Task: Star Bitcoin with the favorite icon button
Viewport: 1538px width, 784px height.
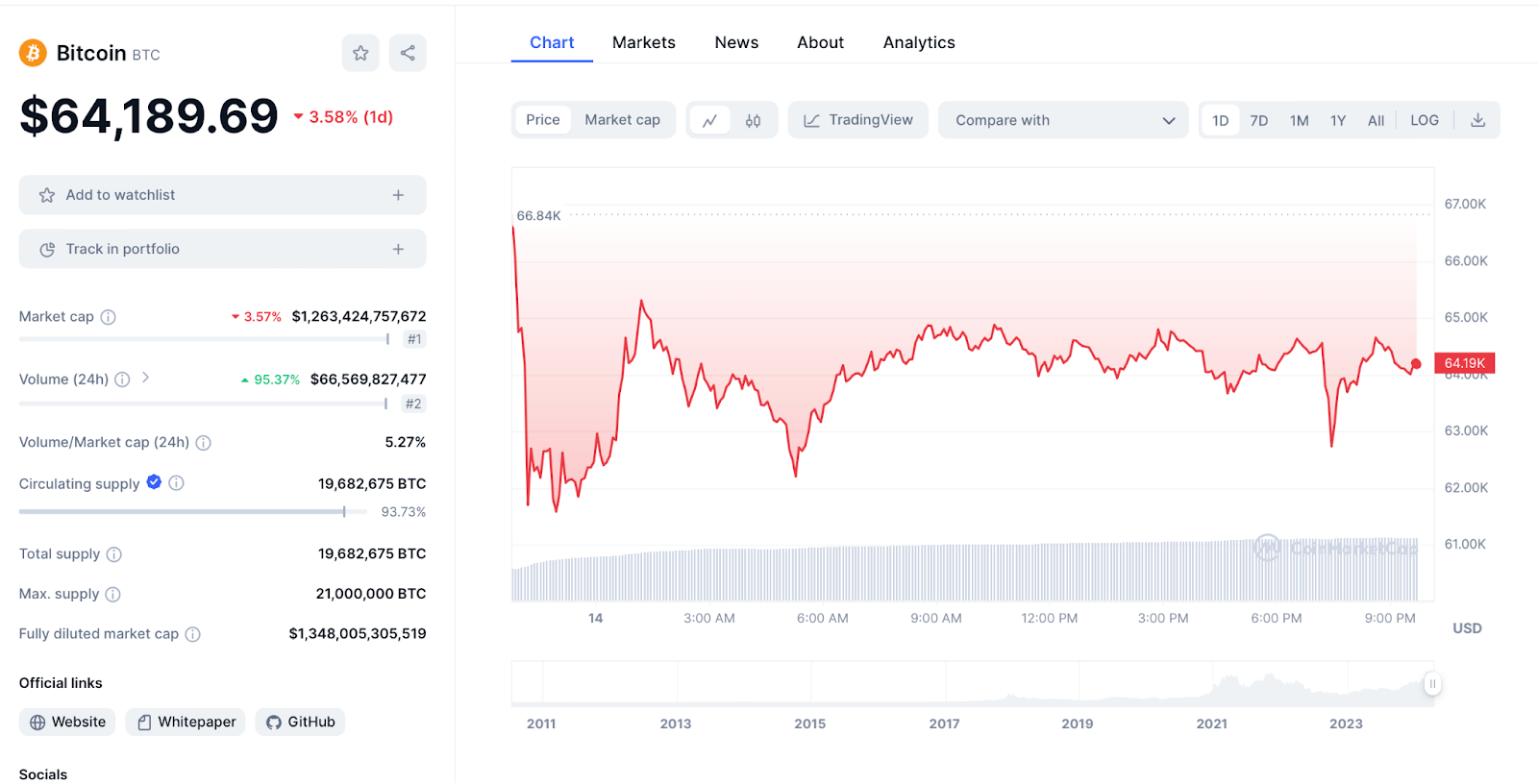Action: pyautogui.click(x=360, y=53)
